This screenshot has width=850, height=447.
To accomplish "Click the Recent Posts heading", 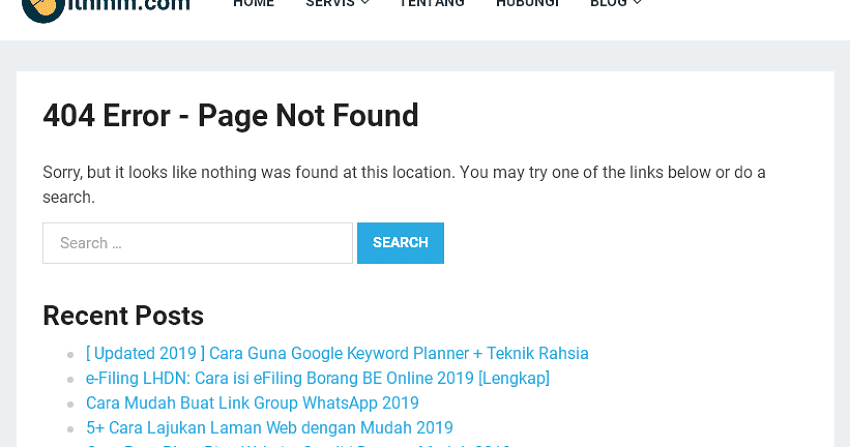I will coord(123,316).
